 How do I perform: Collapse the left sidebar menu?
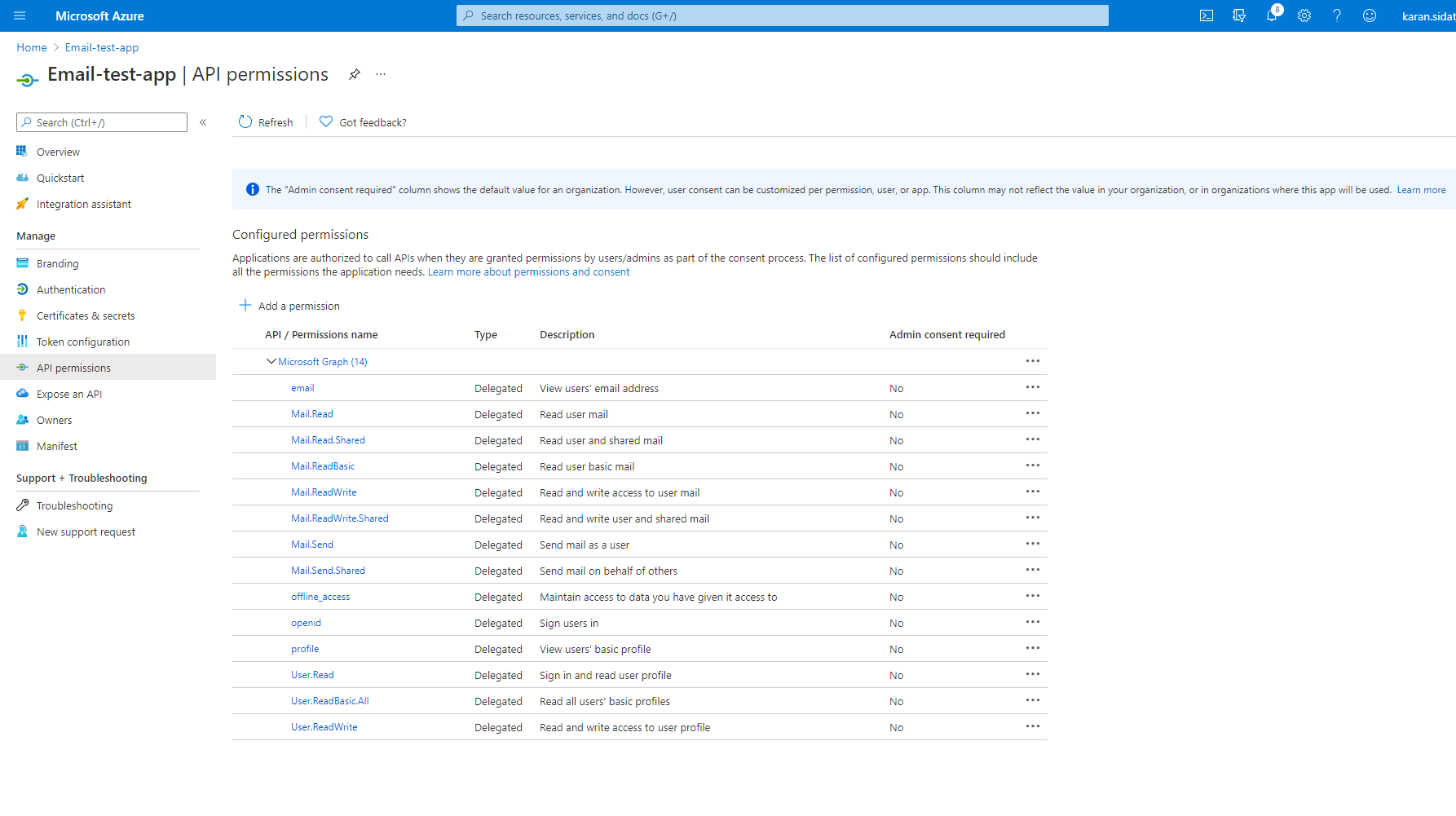(x=203, y=122)
